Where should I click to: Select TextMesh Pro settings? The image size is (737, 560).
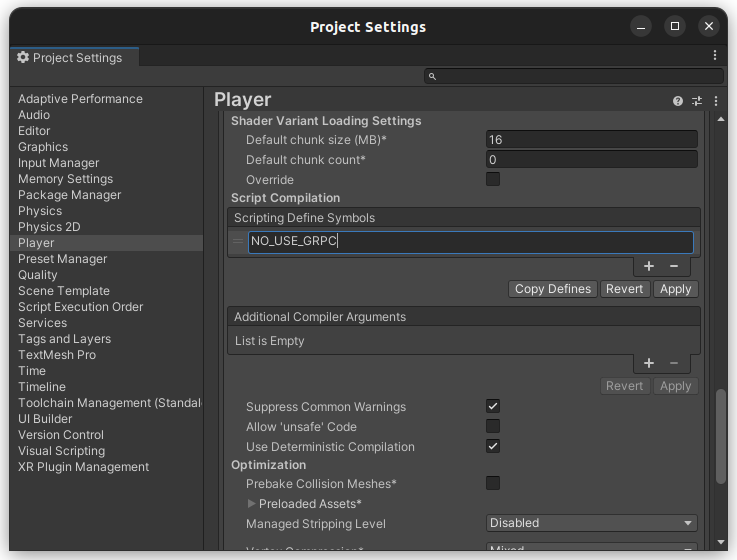57,355
